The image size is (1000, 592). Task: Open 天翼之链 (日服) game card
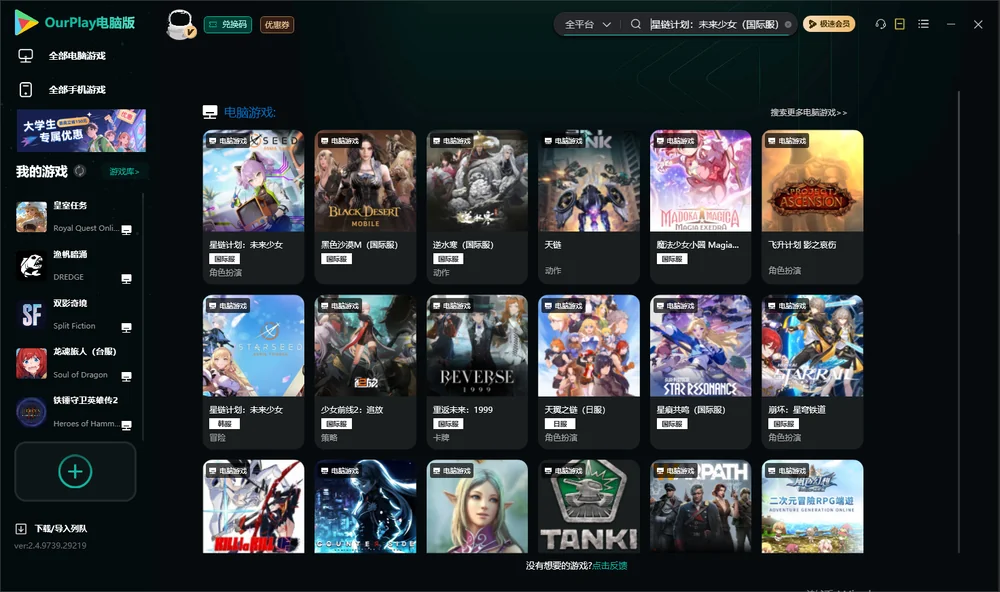pos(589,372)
